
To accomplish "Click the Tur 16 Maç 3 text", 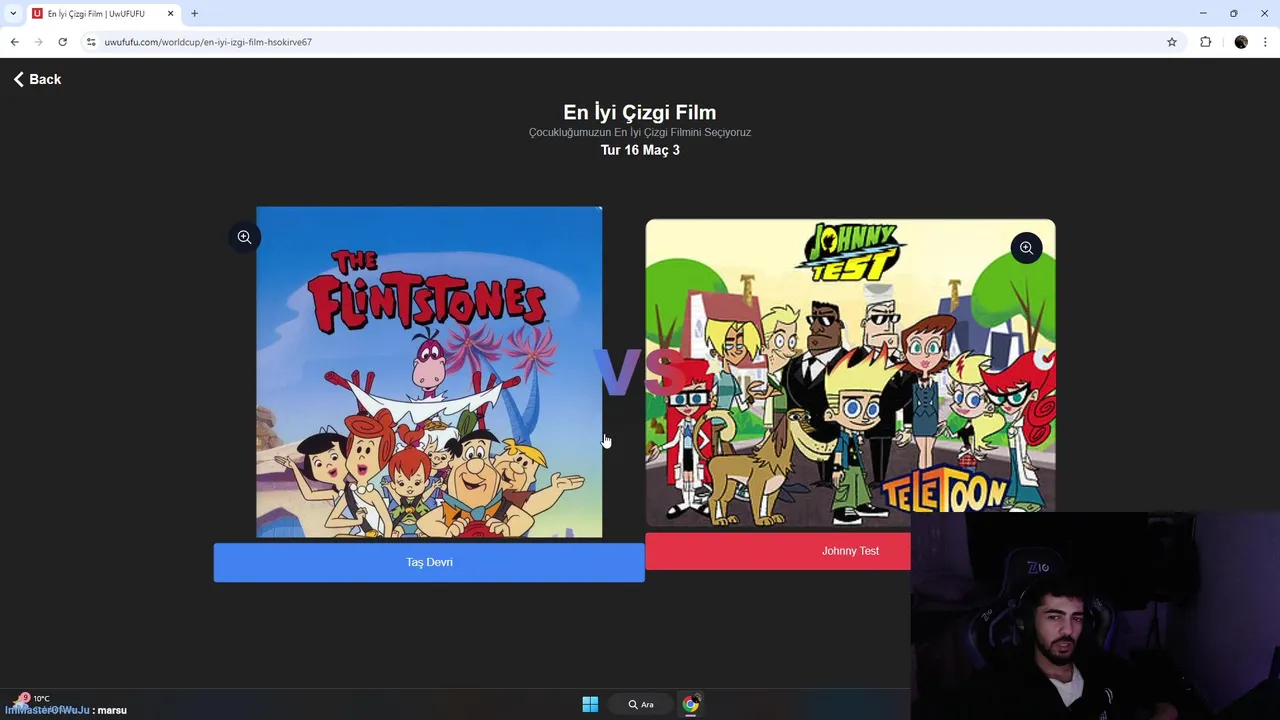I will click(640, 150).
